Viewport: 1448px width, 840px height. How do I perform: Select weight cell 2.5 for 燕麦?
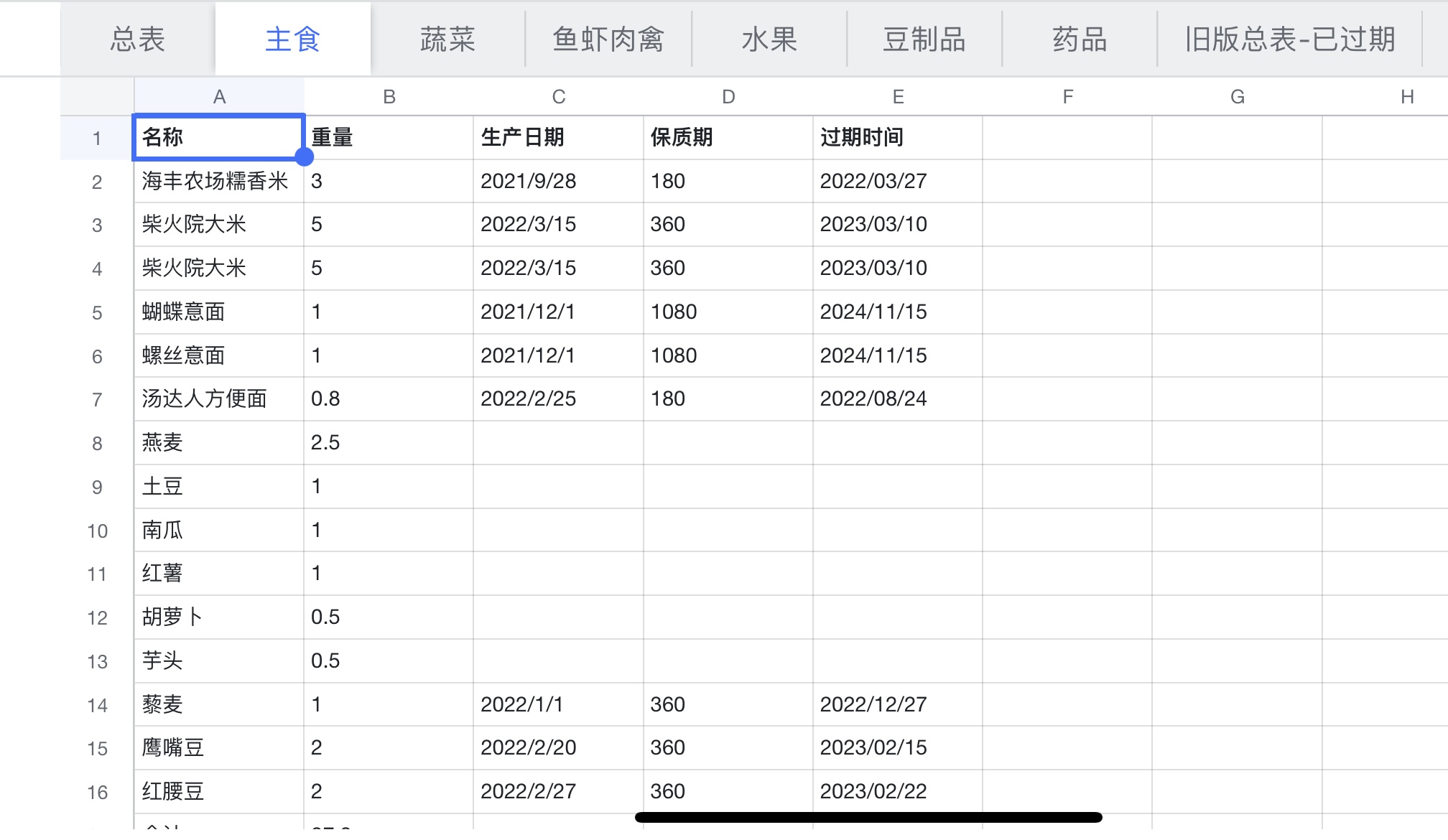pyautogui.click(x=388, y=442)
